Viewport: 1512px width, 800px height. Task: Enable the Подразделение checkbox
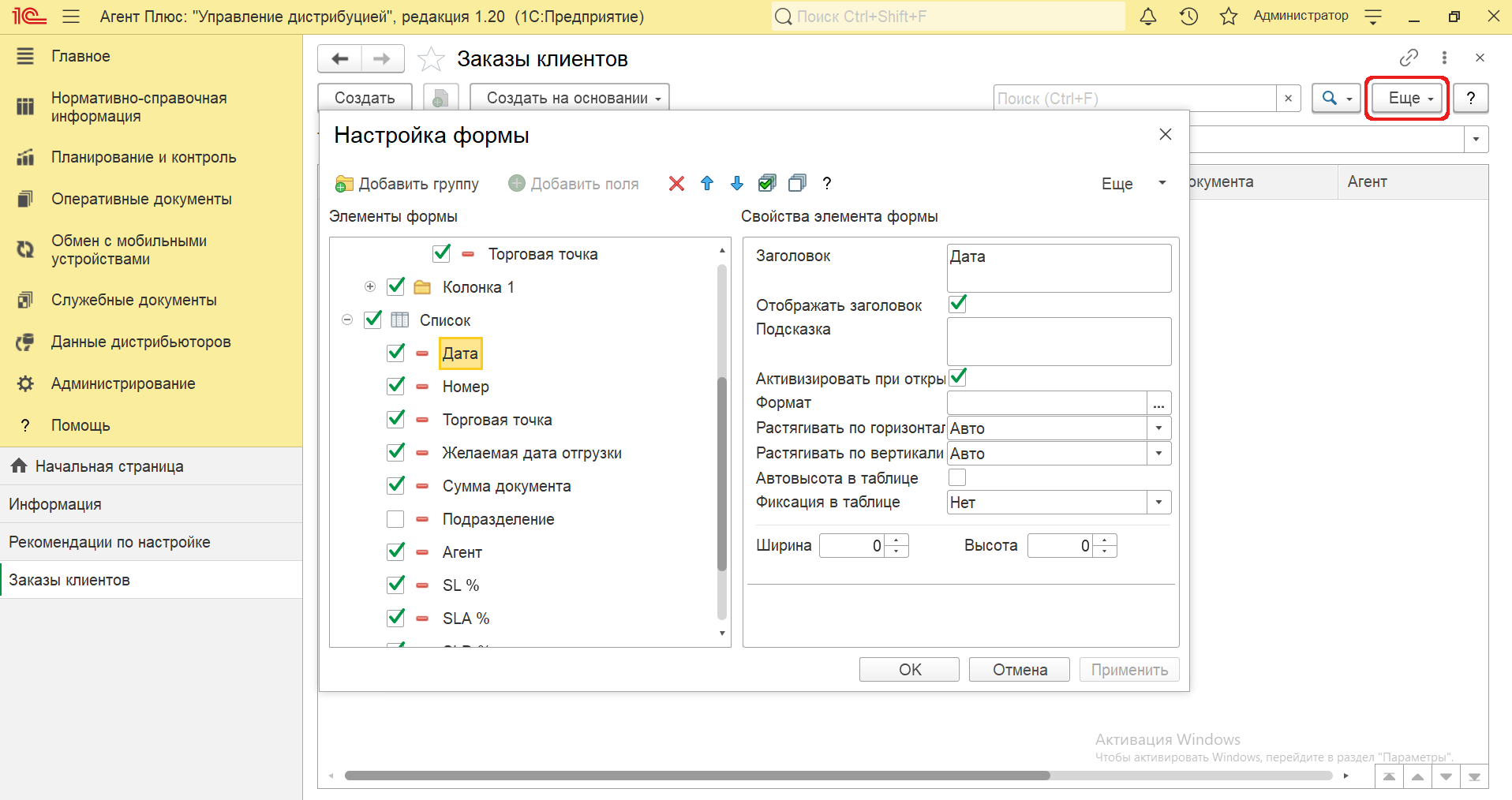click(x=395, y=519)
